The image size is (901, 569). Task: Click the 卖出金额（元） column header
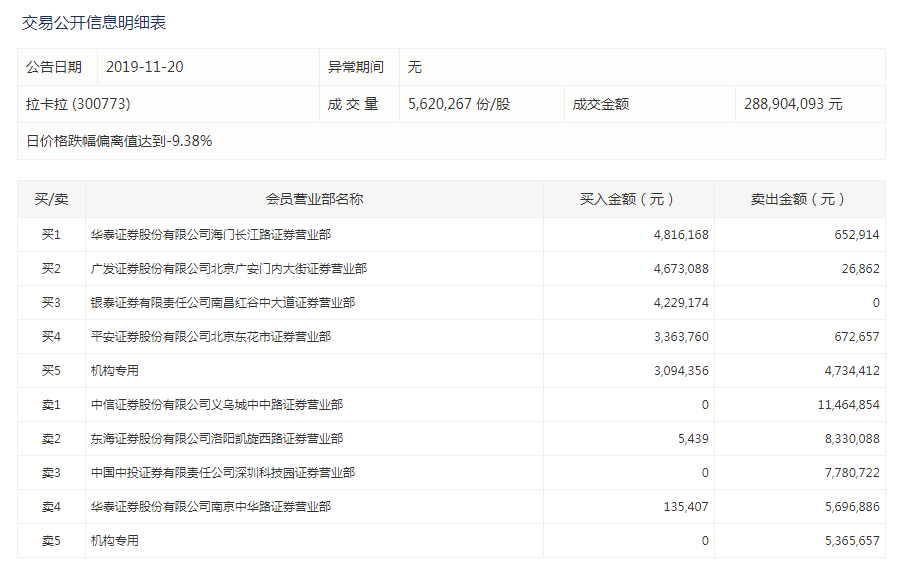click(800, 199)
